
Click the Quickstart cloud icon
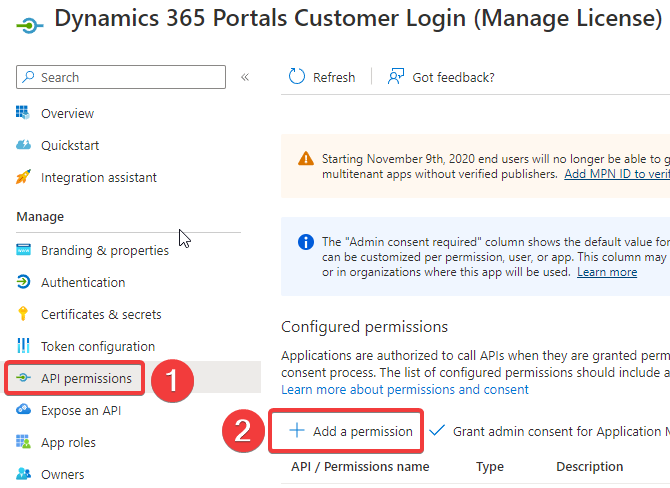[23, 145]
